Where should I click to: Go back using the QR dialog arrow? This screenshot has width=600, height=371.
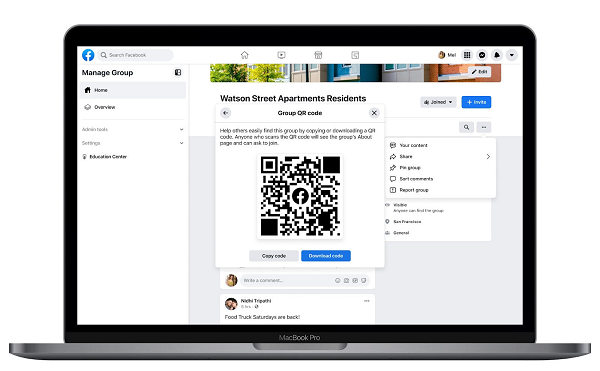(x=226, y=113)
